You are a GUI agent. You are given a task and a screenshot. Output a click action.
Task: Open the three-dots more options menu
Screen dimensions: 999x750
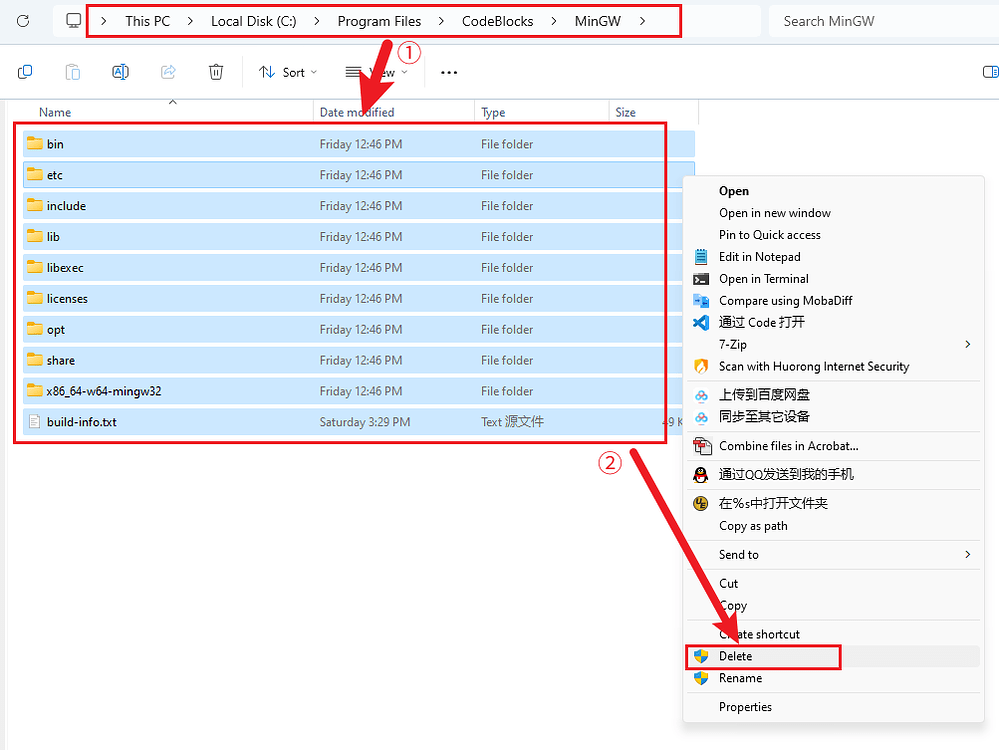449,73
